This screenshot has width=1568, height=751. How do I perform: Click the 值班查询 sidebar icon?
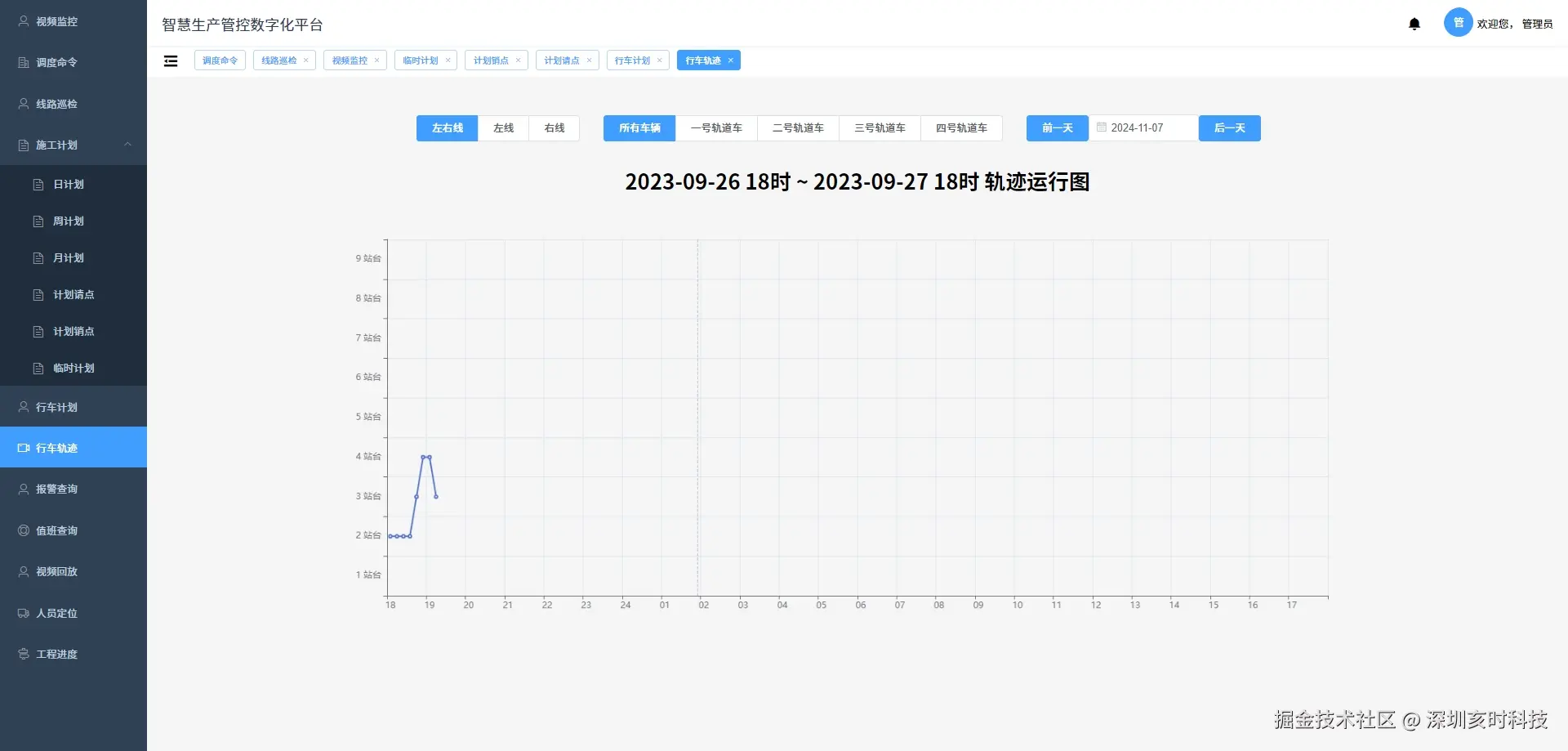click(x=24, y=530)
